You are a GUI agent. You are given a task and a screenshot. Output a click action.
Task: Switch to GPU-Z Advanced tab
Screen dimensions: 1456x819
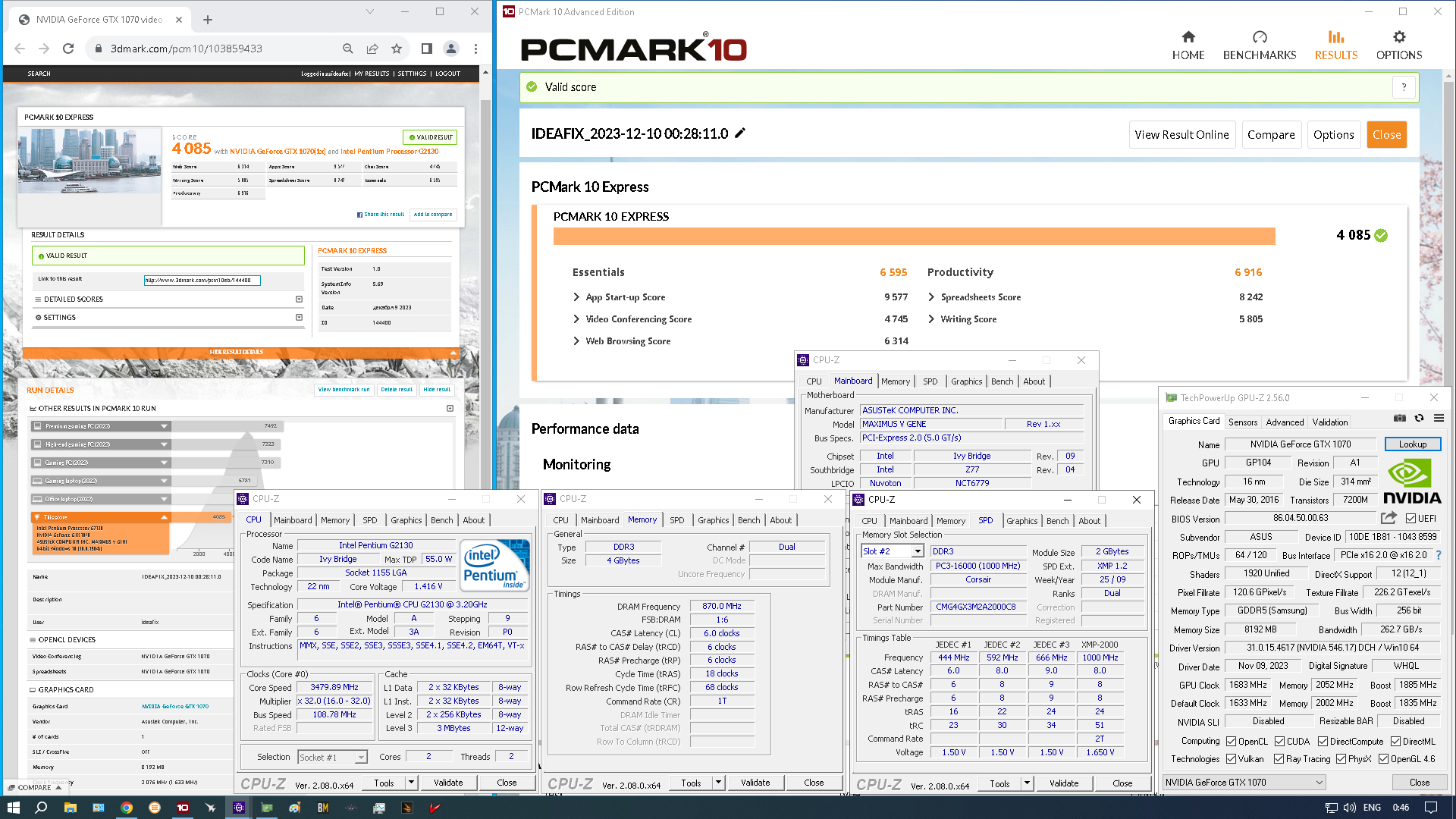(1285, 422)
